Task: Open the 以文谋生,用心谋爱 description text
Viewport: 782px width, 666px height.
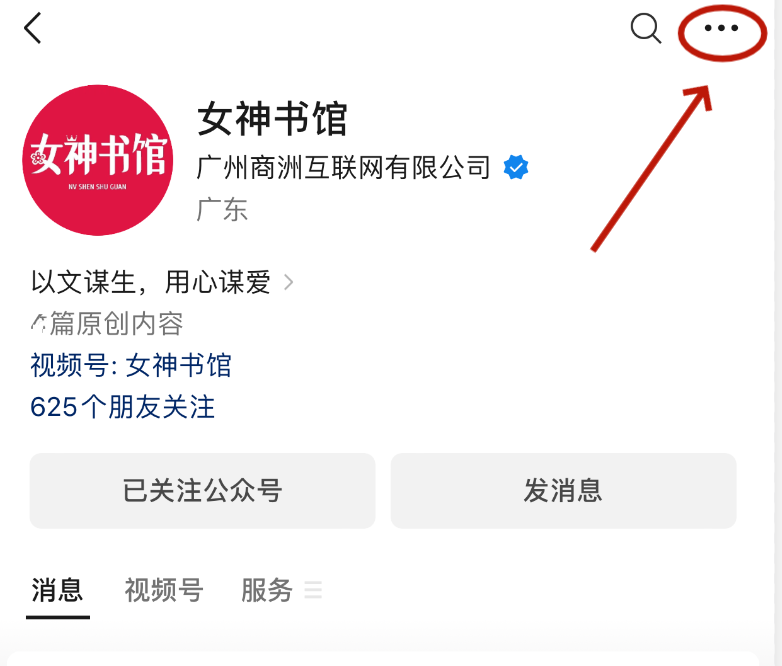Action: click(151, 282)
